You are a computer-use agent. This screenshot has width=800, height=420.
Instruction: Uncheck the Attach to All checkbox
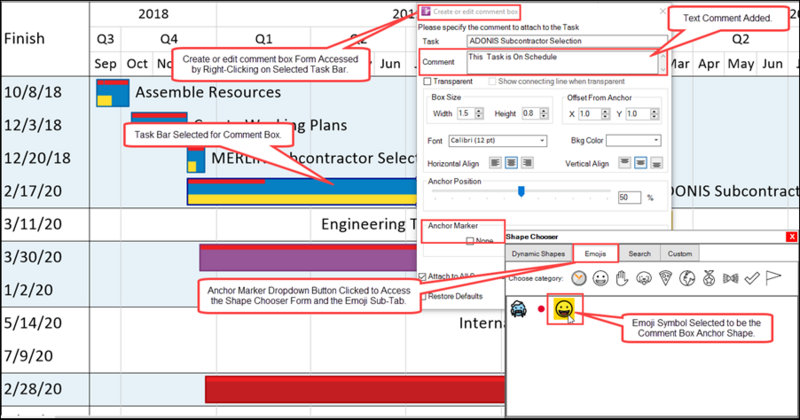(x=422, y=277)
